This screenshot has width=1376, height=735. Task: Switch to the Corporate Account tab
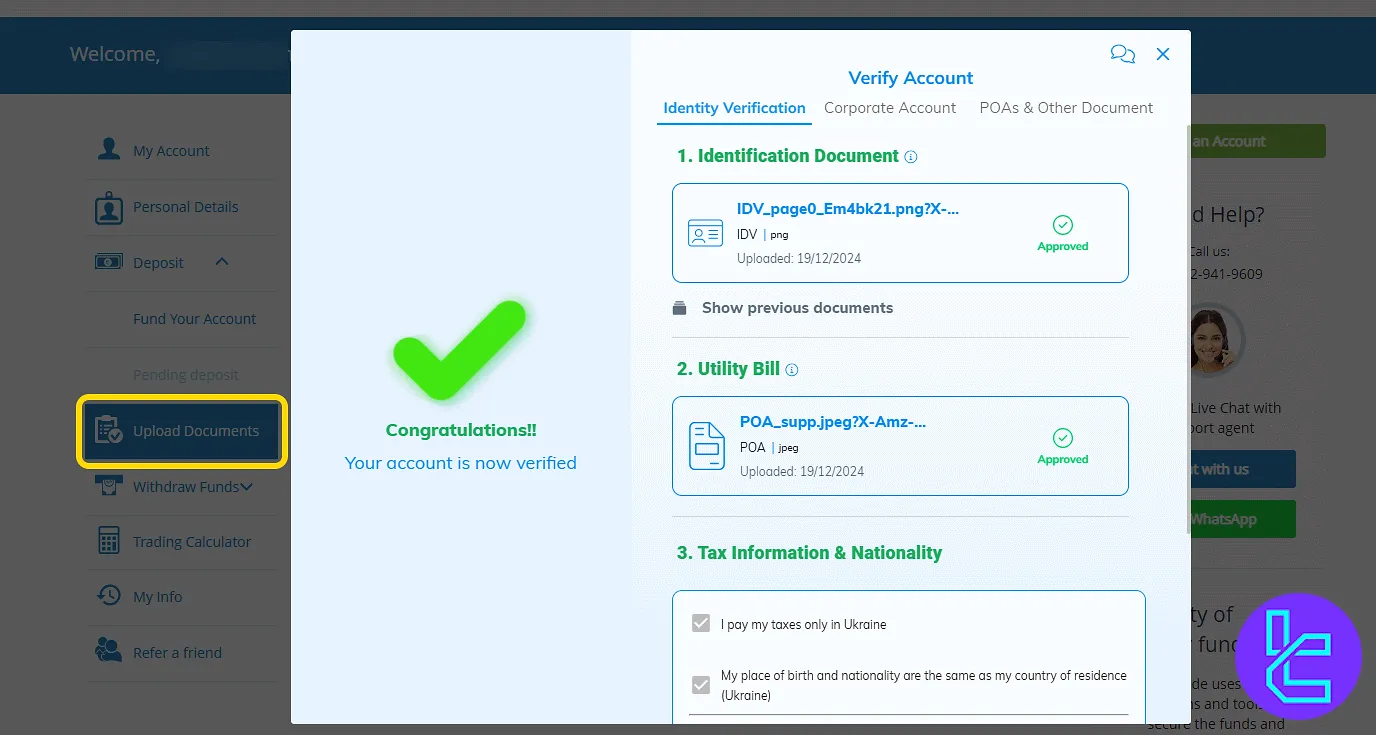pos(889,108)
